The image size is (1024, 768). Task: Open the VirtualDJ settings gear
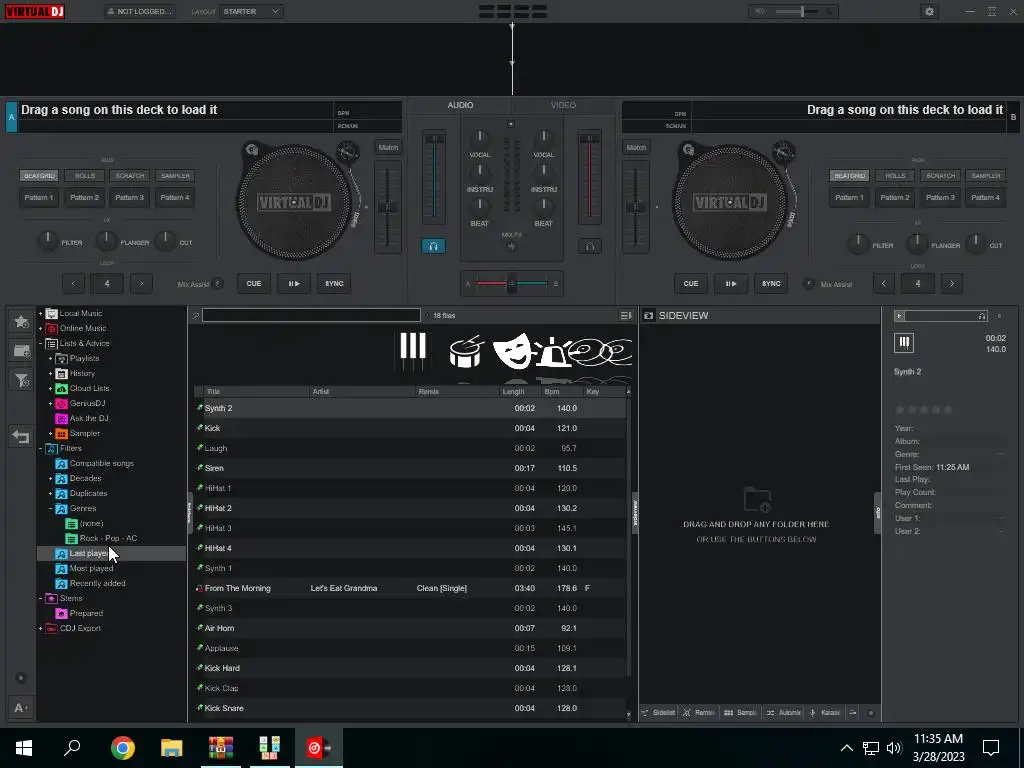point(929,11)
